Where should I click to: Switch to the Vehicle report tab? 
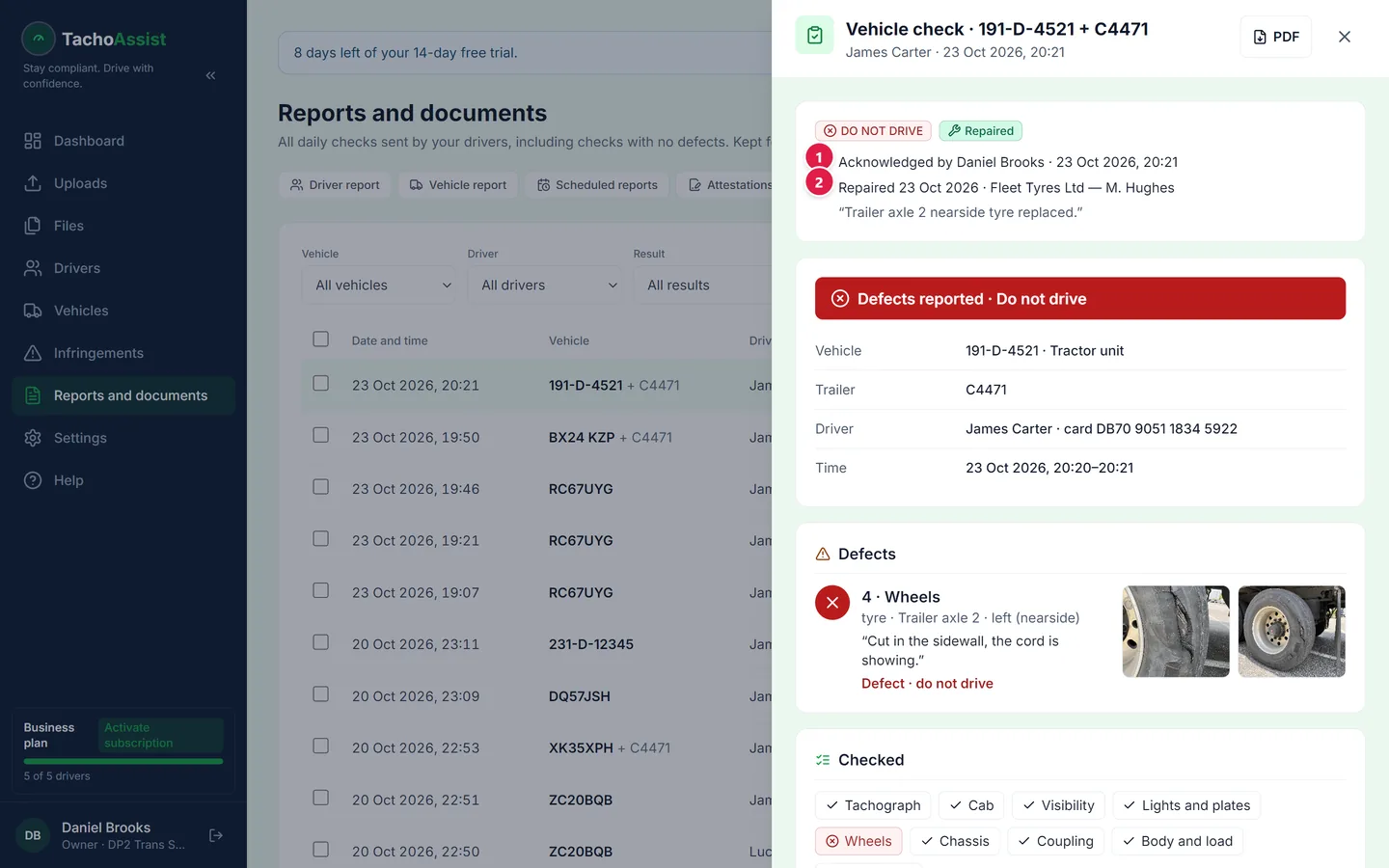tap(458, 185)
